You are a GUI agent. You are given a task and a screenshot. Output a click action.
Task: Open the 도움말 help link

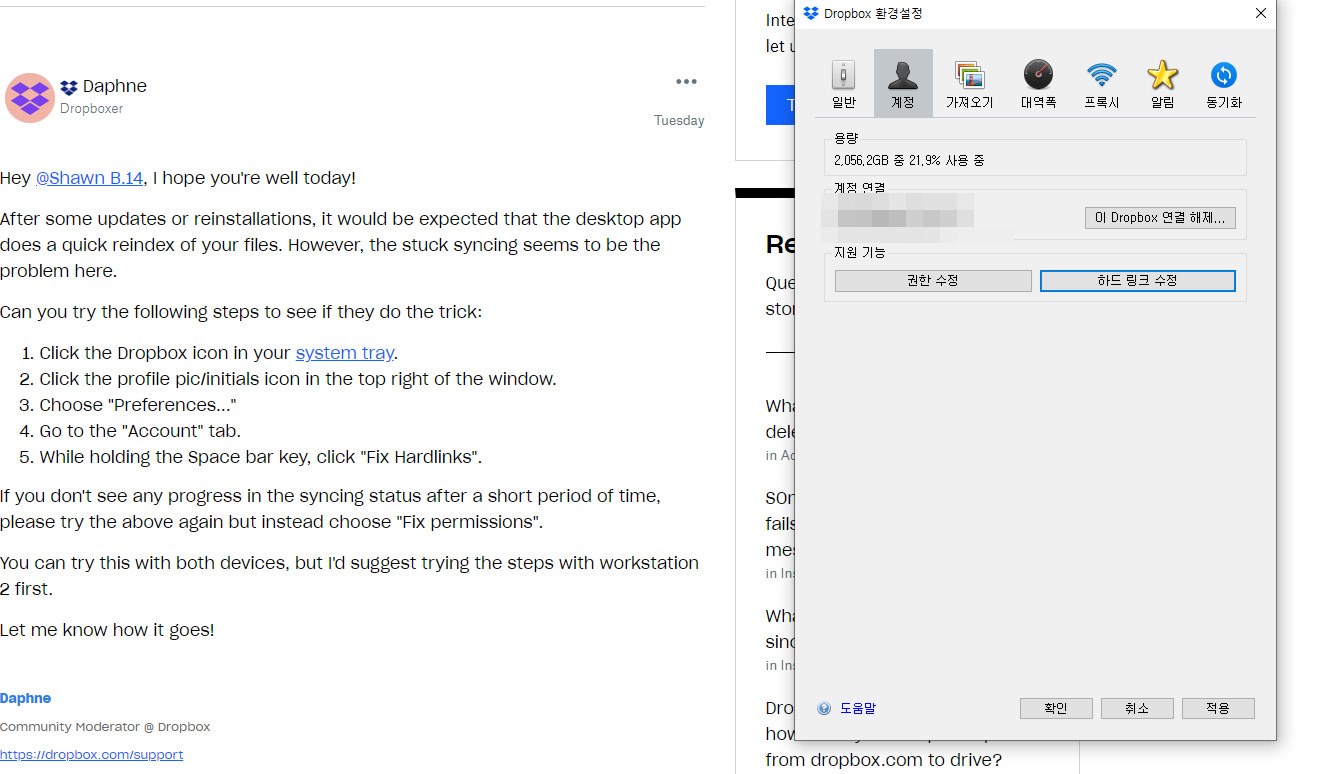(858, 708)
